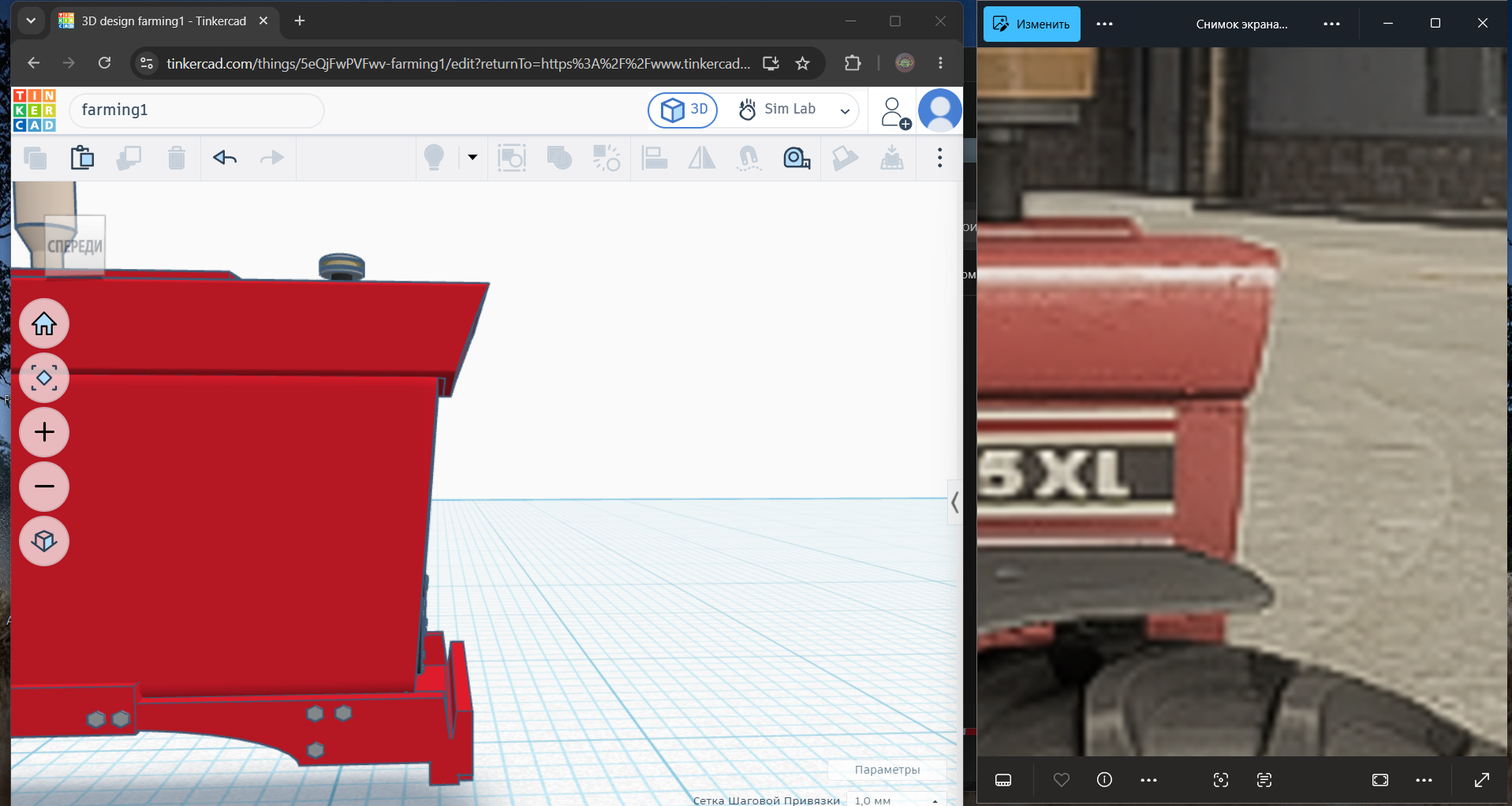Click the tinkercad.com address bar URL

(458, 63)
